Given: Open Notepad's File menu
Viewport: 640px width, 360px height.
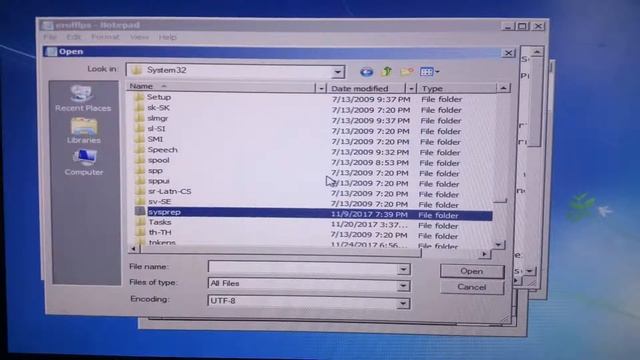Looking at the screenshot, I should pos(50,37).
